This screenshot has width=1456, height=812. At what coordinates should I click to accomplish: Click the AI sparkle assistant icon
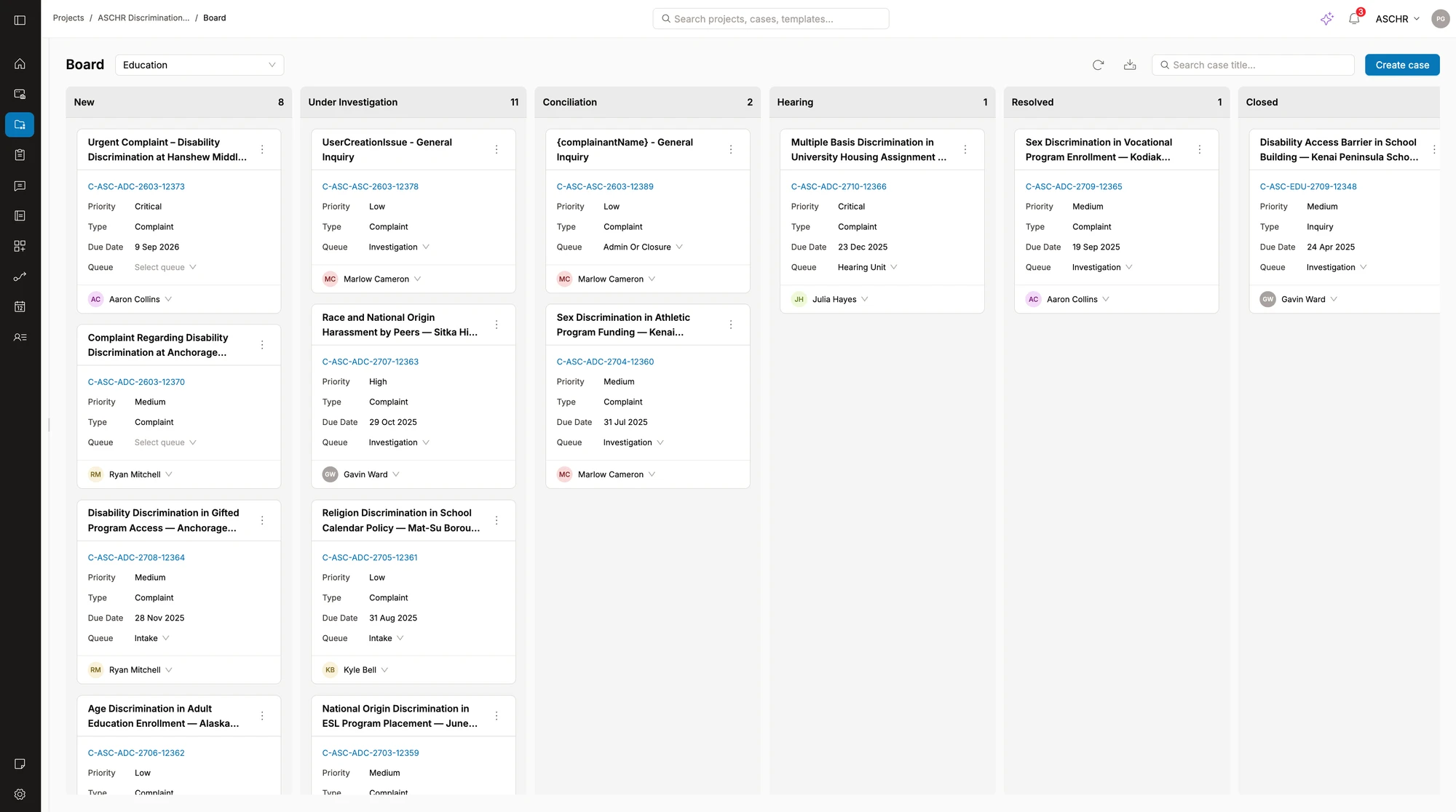(x=1326, y=19)
